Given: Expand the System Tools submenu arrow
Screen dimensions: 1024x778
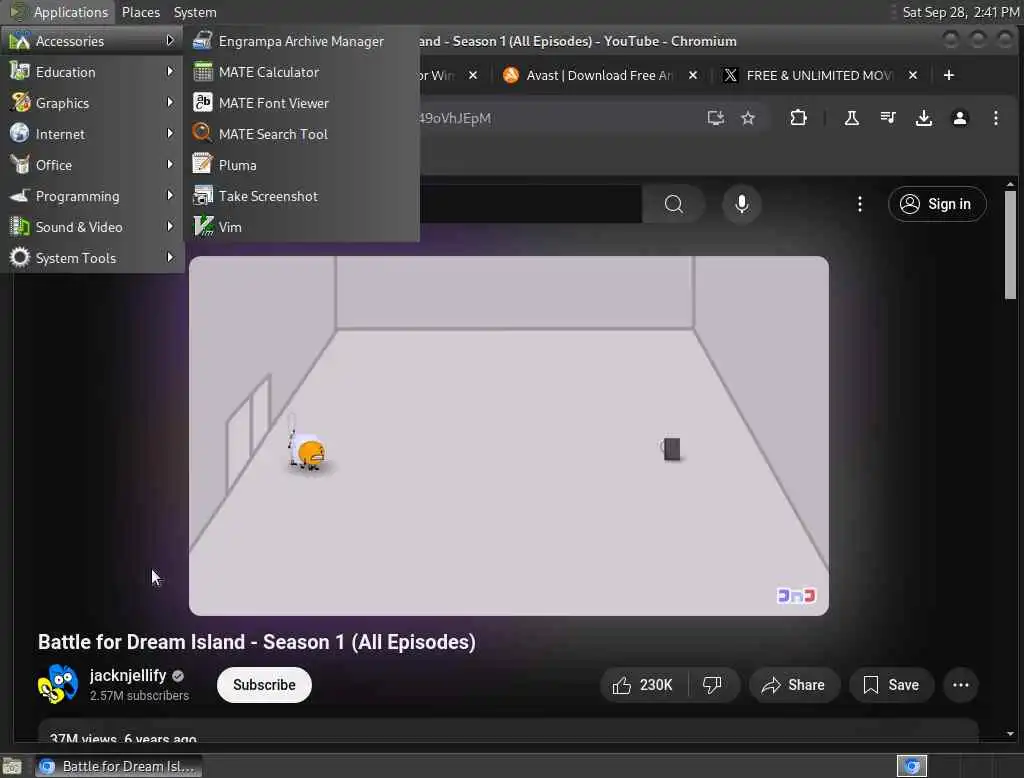Looking at the screenshot, I should [170, 257].
